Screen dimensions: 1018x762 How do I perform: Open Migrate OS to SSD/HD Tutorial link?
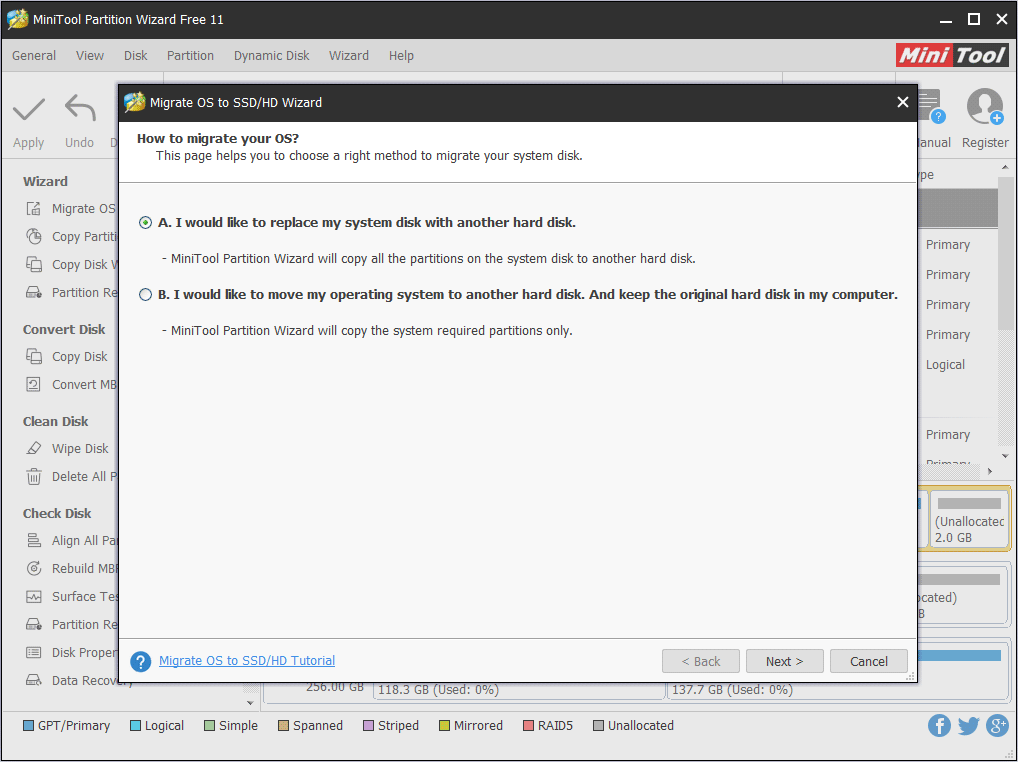(x=247, y=660)
